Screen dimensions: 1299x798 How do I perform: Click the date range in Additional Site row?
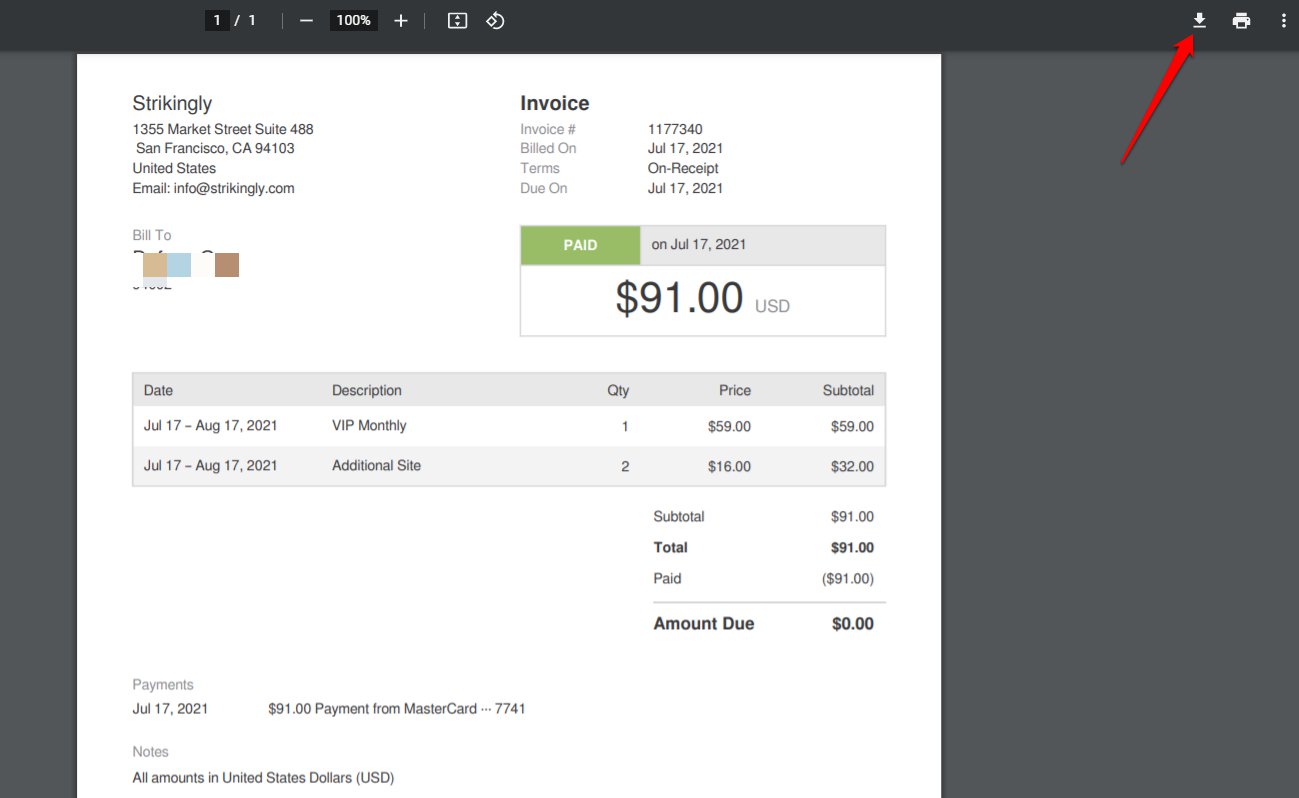(211, 465)
